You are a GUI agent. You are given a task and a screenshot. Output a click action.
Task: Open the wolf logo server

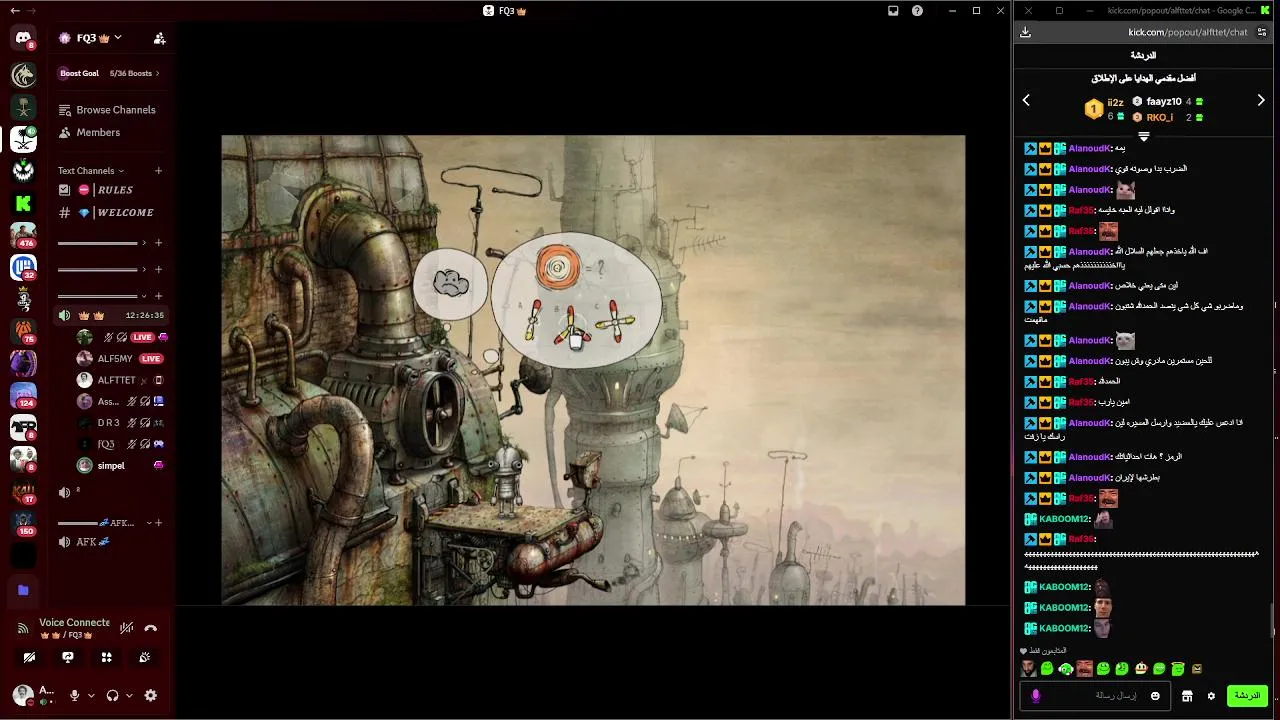click(23, 75)
